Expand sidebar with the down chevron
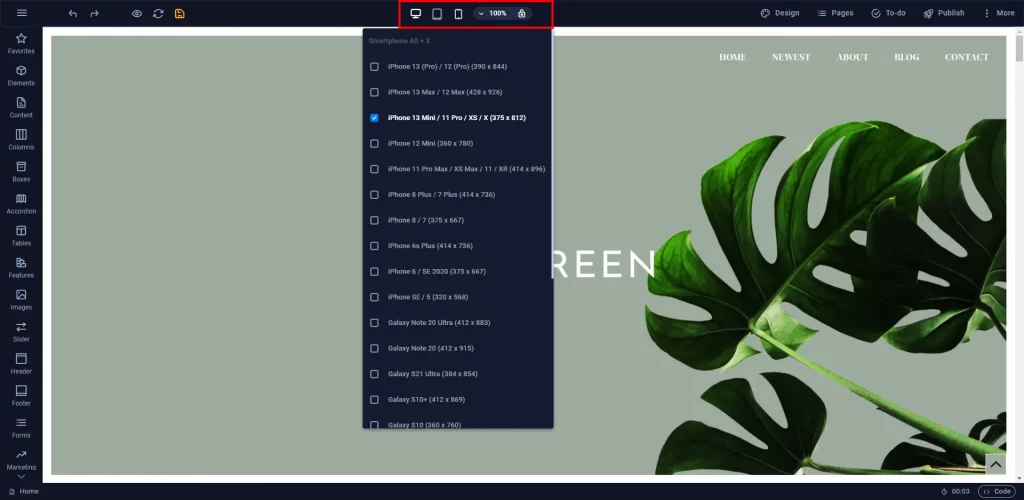 click(21, 477)
